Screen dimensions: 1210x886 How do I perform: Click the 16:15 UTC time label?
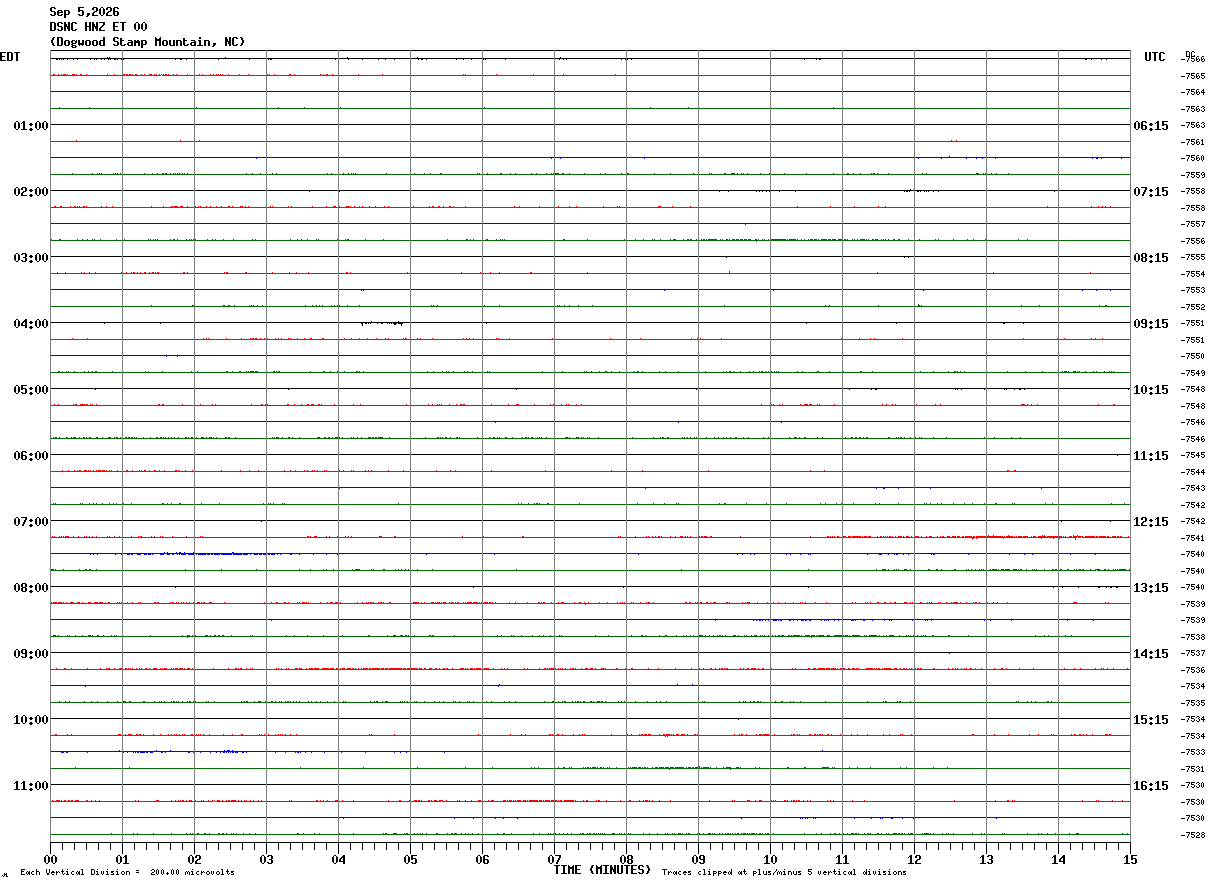[1150, 786]
